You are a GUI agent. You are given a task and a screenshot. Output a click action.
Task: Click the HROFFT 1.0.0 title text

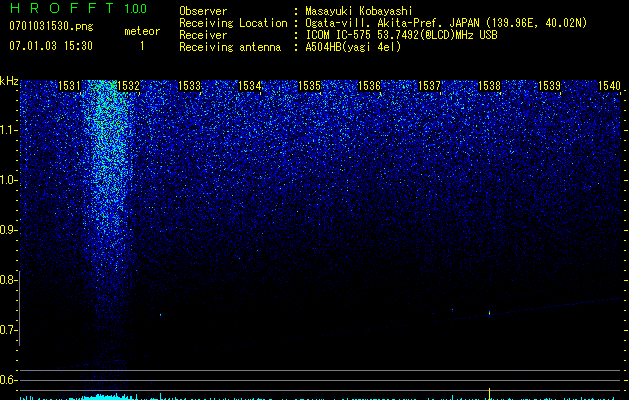pos(78,8)
